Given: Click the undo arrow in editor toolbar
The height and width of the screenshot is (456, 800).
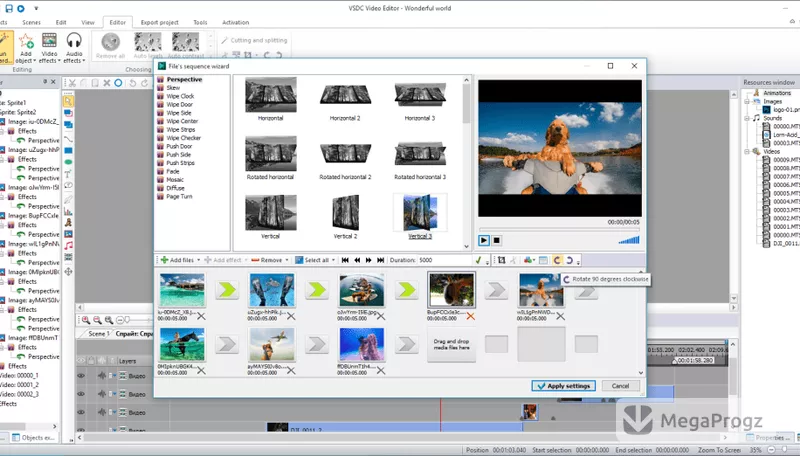Looking at the screenshot, I should click(132, 83).
